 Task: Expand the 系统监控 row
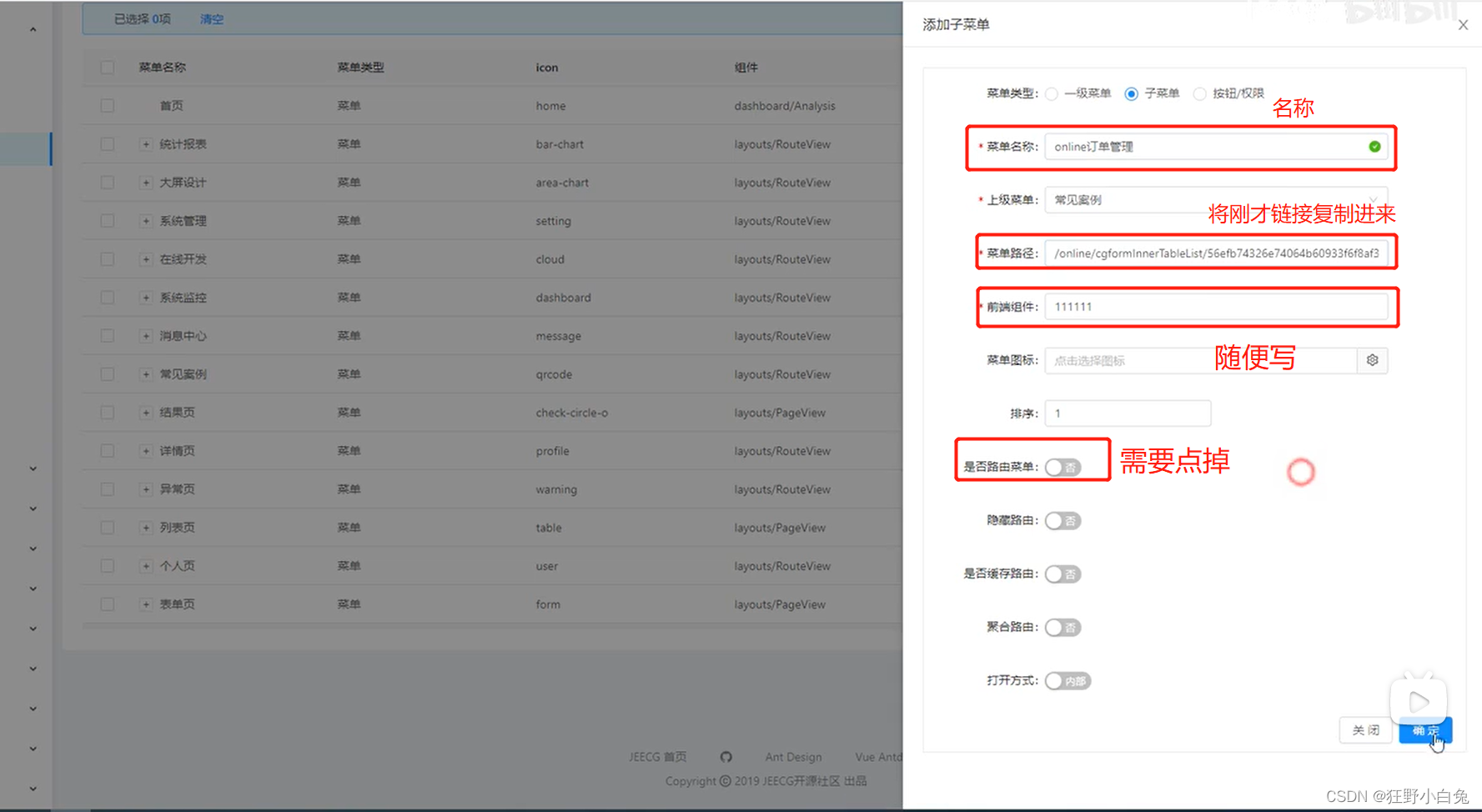146,298
